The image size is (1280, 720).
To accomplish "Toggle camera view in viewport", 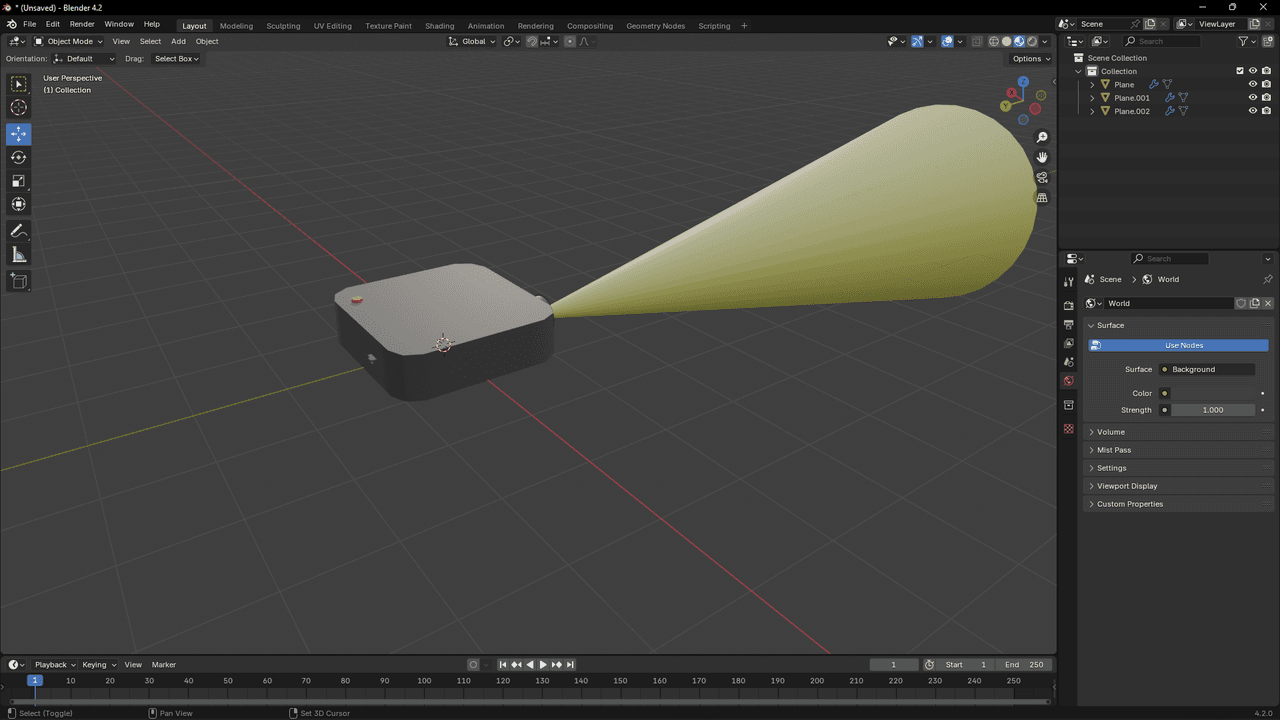I will pyautogui.click(x=1042, y=178).
